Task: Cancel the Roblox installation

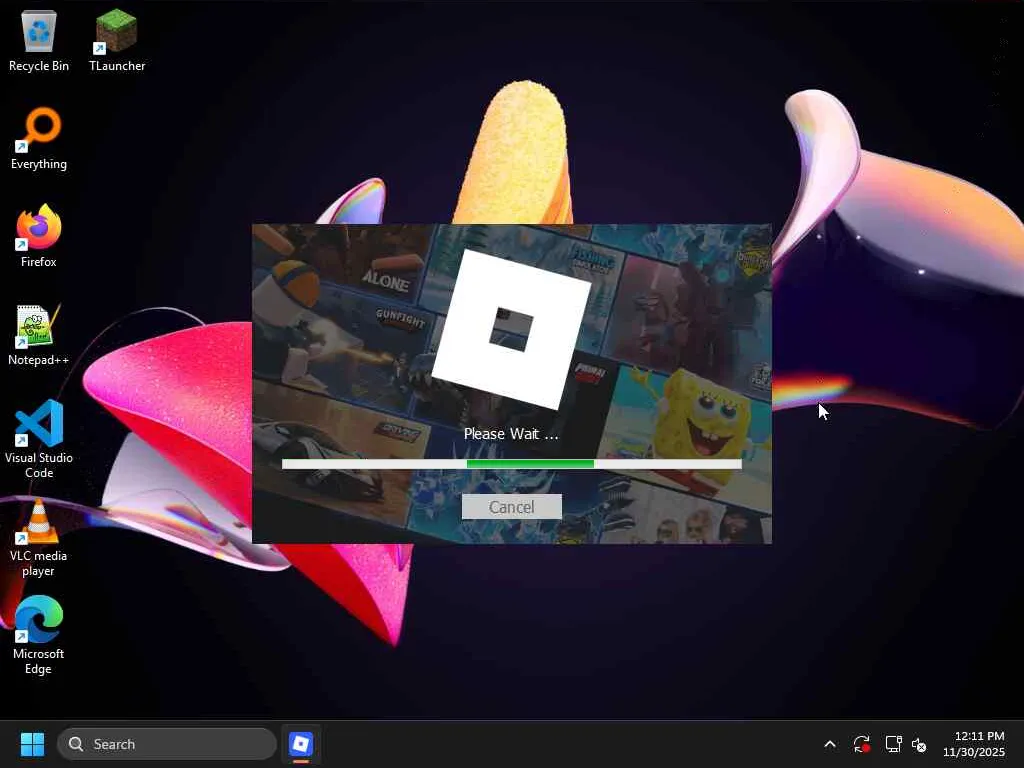Action: click(x=511, y=507)
